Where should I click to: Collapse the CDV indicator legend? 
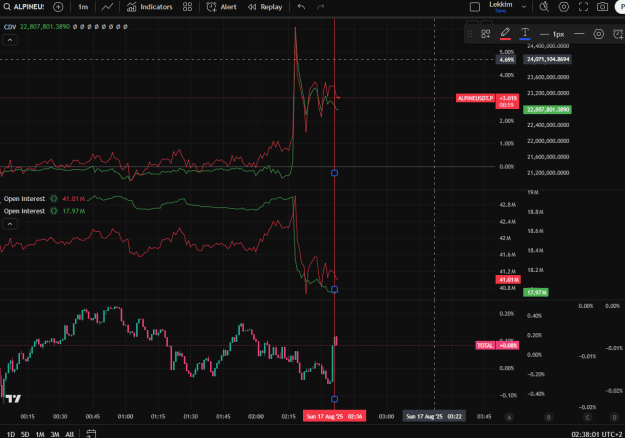(10, 40)
